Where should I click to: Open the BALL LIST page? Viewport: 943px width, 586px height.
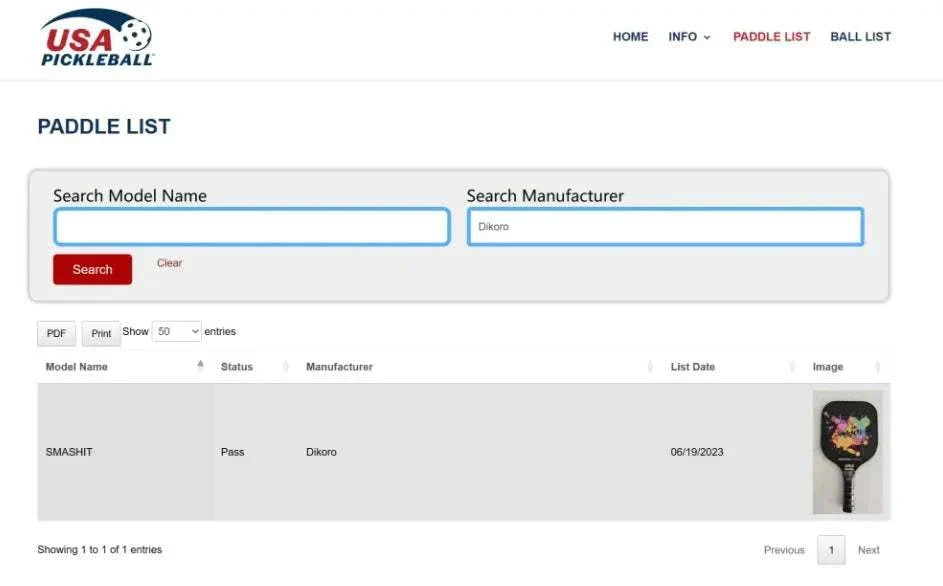[861, 37]
